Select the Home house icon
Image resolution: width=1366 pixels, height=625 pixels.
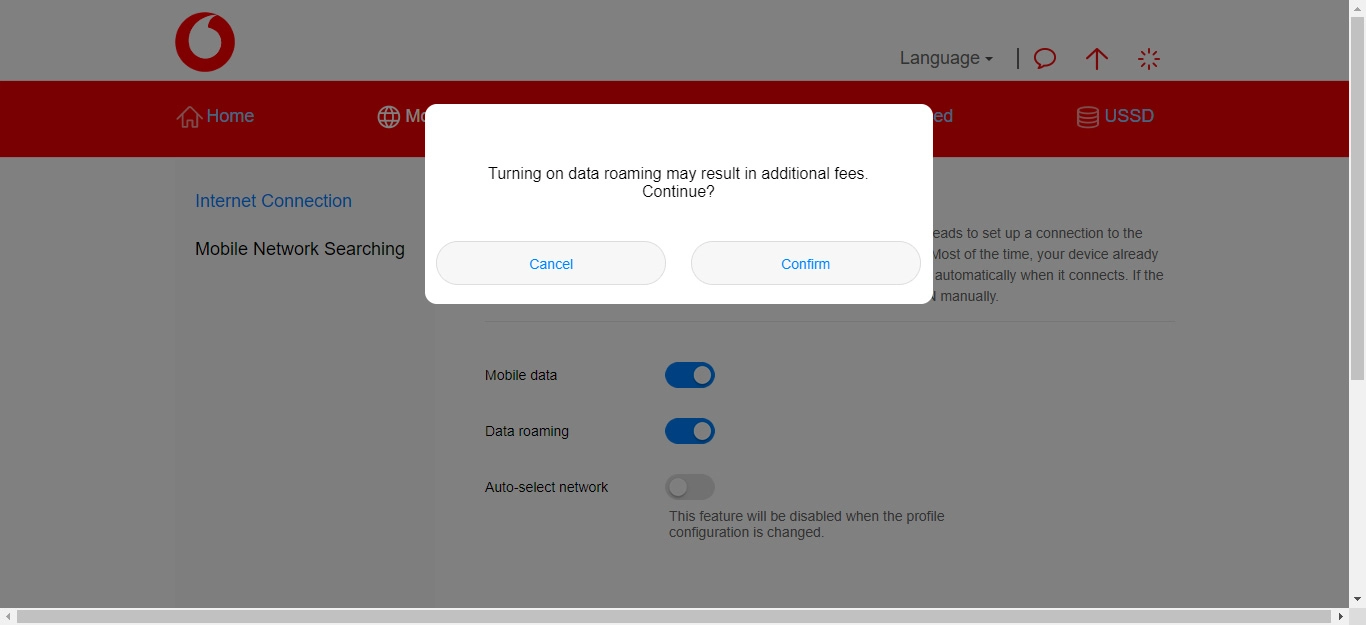click(189, 116)
